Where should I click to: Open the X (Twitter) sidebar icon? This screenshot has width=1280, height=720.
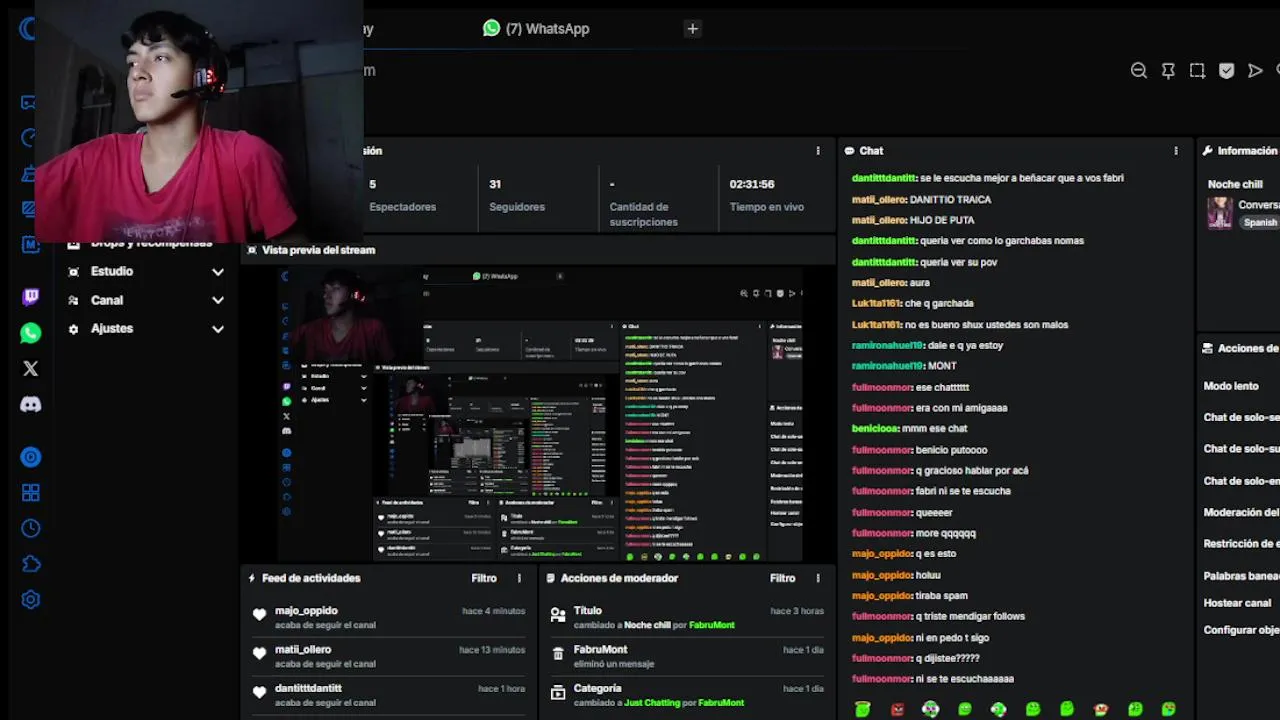click(31, 369)
